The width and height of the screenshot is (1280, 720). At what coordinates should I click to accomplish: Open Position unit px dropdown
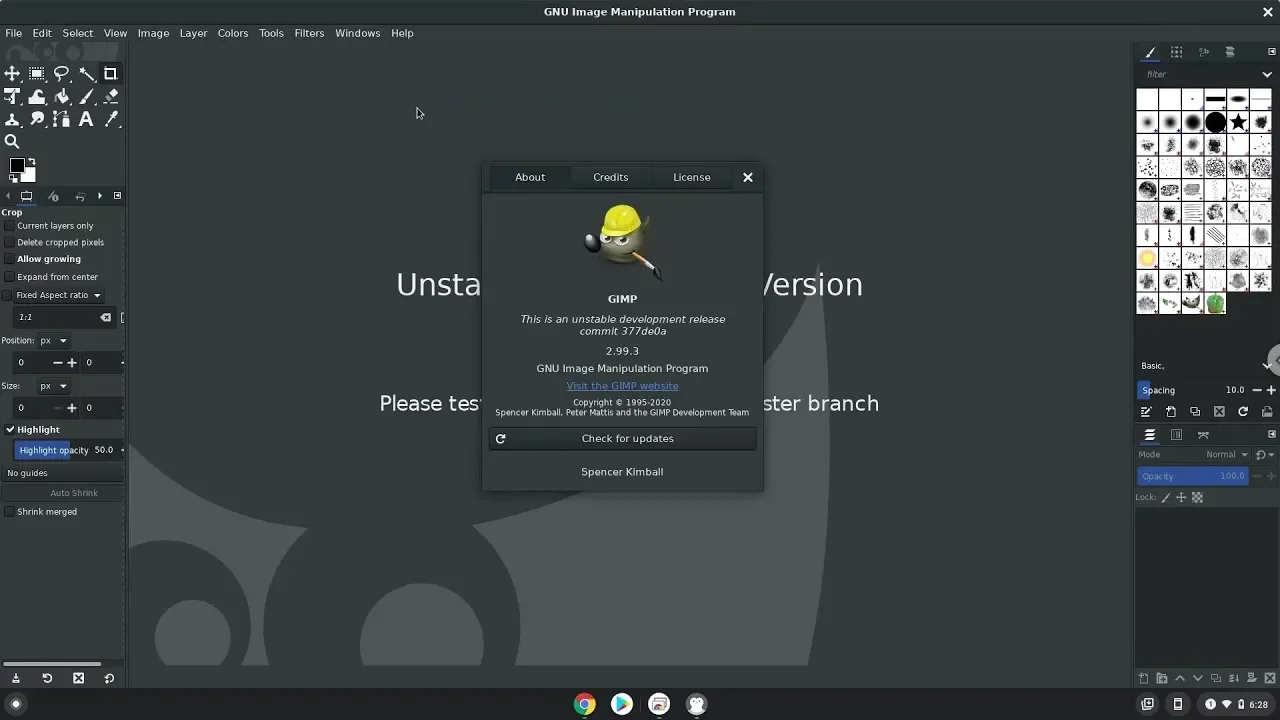[x=53, y=341]
